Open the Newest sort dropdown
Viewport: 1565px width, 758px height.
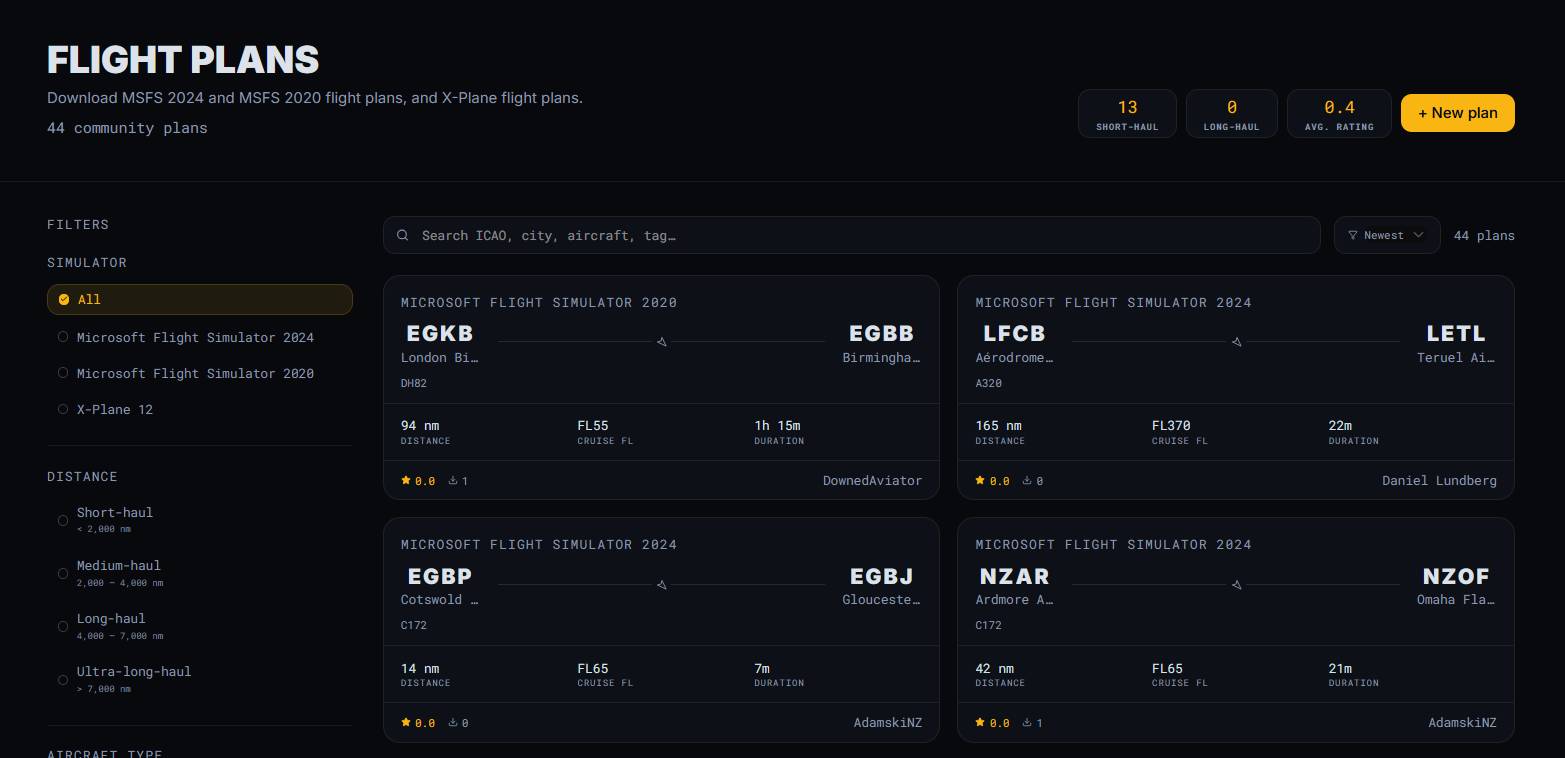click(x=1387, y=235)
